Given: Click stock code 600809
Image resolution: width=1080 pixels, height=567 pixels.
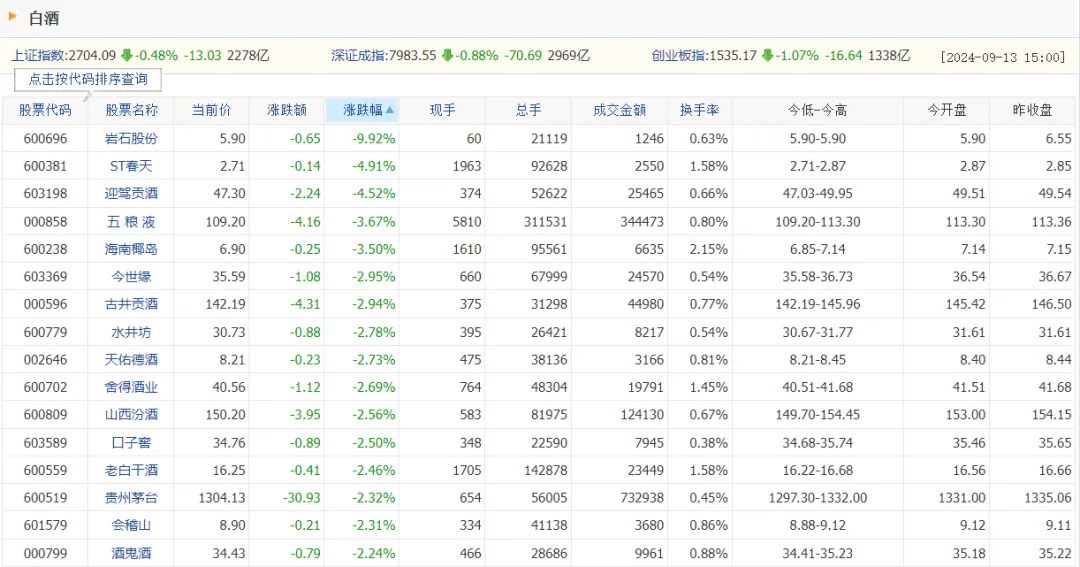Looking at the screenshot, I should (x=45, y=415).
